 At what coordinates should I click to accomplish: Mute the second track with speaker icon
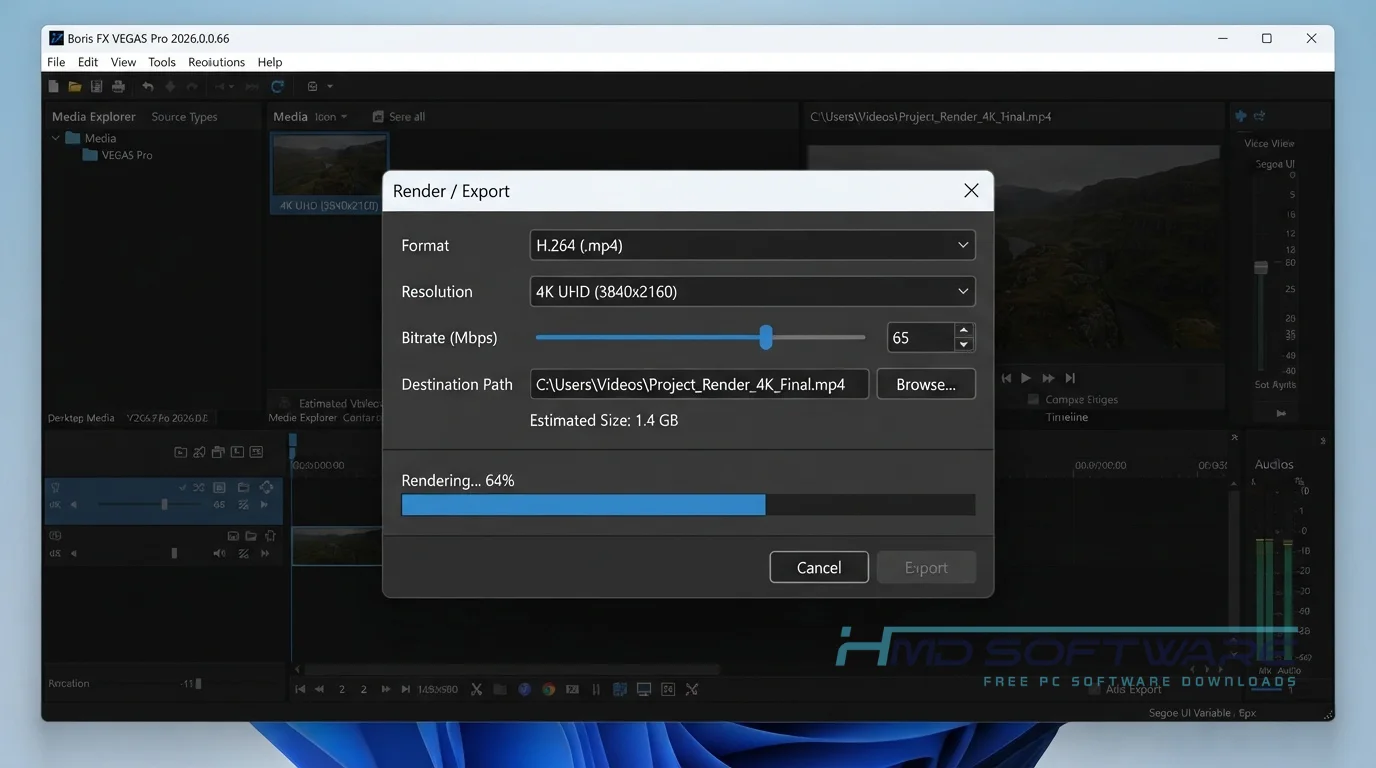click(219, 553)
